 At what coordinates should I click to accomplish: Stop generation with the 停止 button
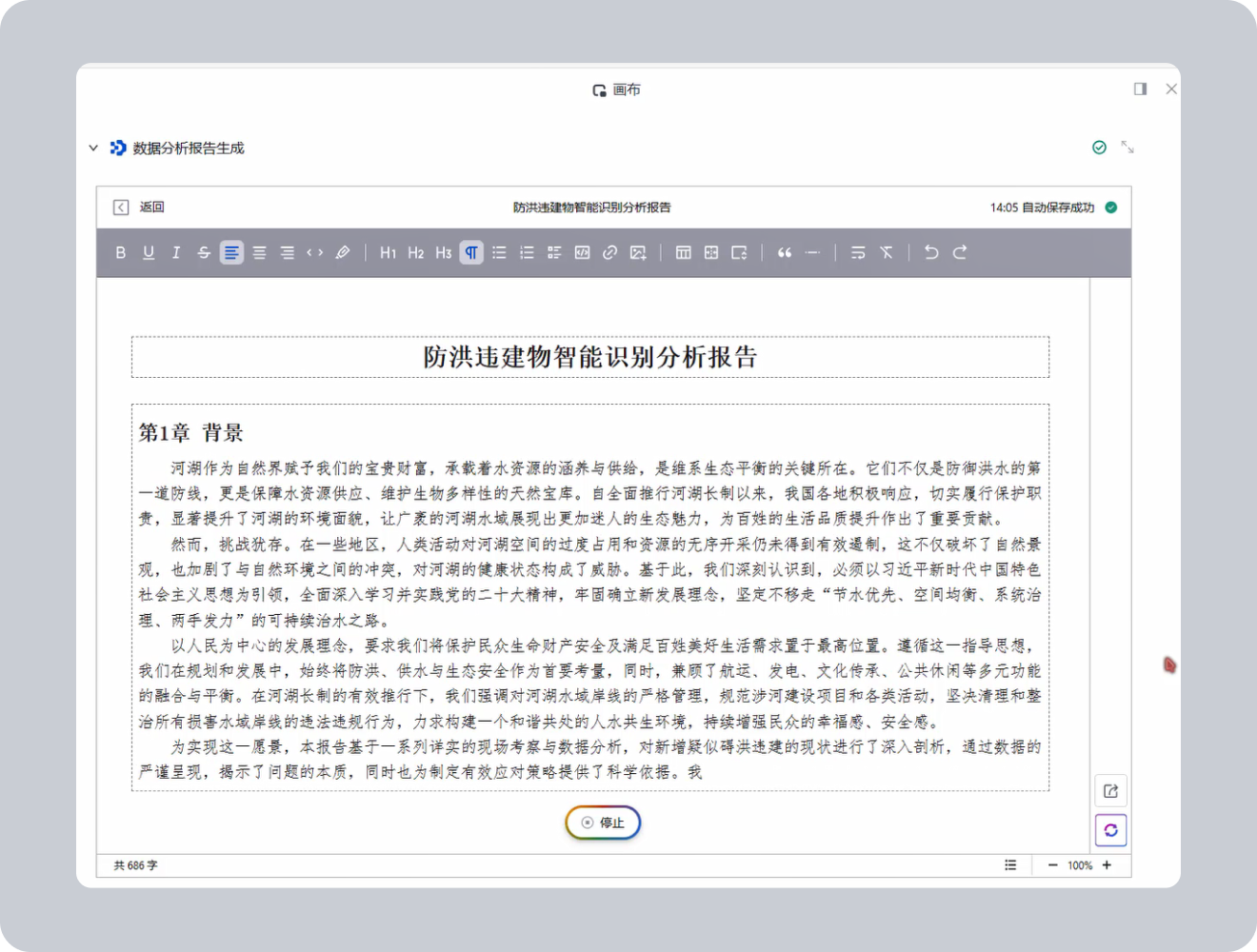pyautogui.click(x=603, y=823)
